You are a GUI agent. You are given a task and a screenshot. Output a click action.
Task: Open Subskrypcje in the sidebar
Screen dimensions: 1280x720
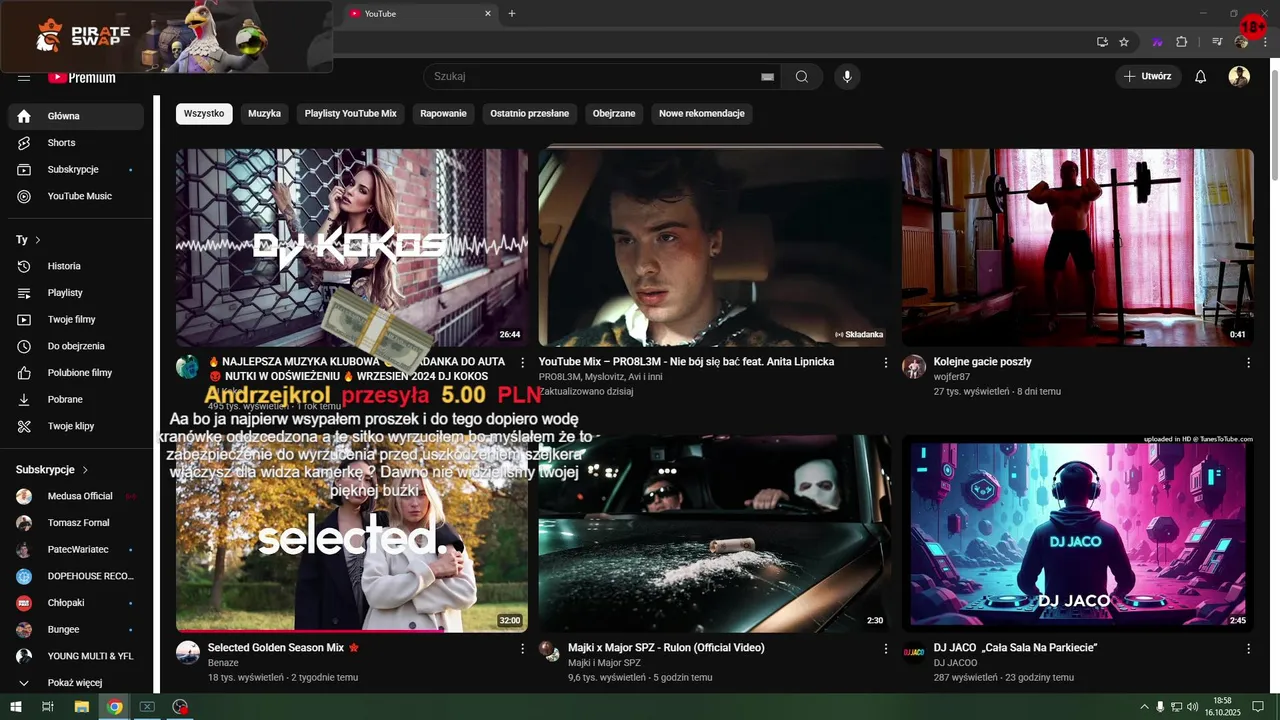76,170
